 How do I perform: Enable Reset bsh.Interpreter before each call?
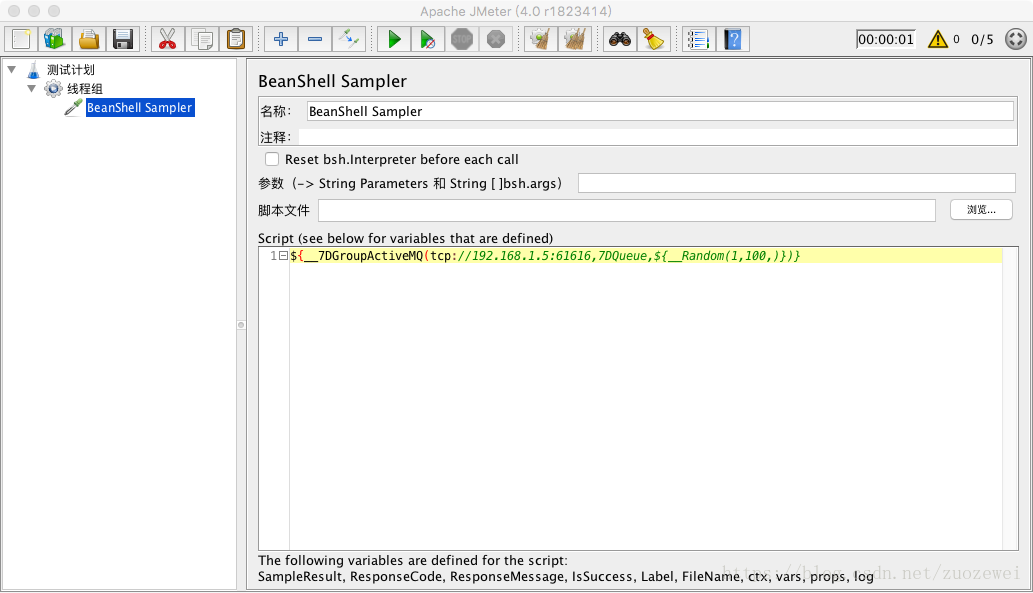pos(271,159)
